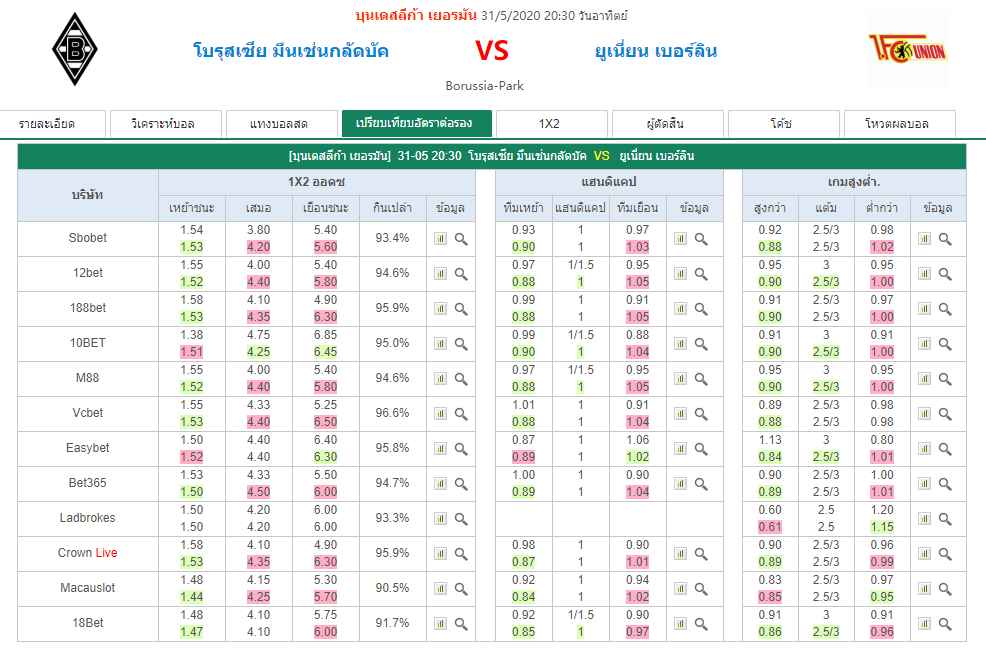Screen dimensions: 986x649
Task: Click the 1. FC Union Berlin logo
Action: tap(907, 49)
